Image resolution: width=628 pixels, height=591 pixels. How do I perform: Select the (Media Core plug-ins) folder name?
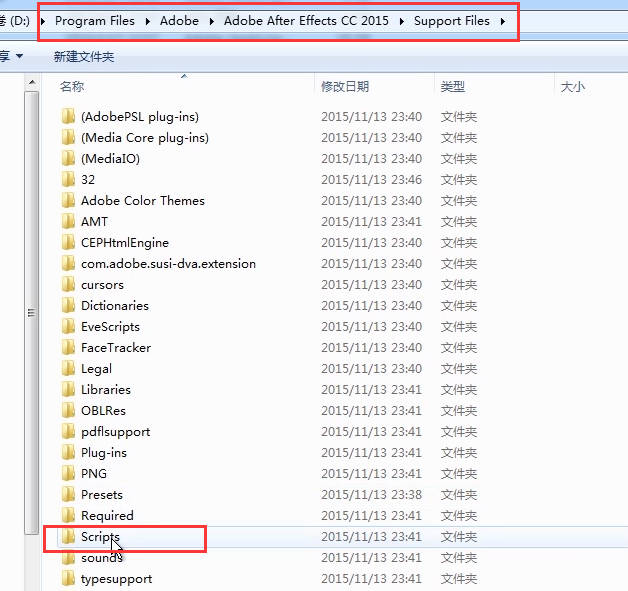coord(145,137)
